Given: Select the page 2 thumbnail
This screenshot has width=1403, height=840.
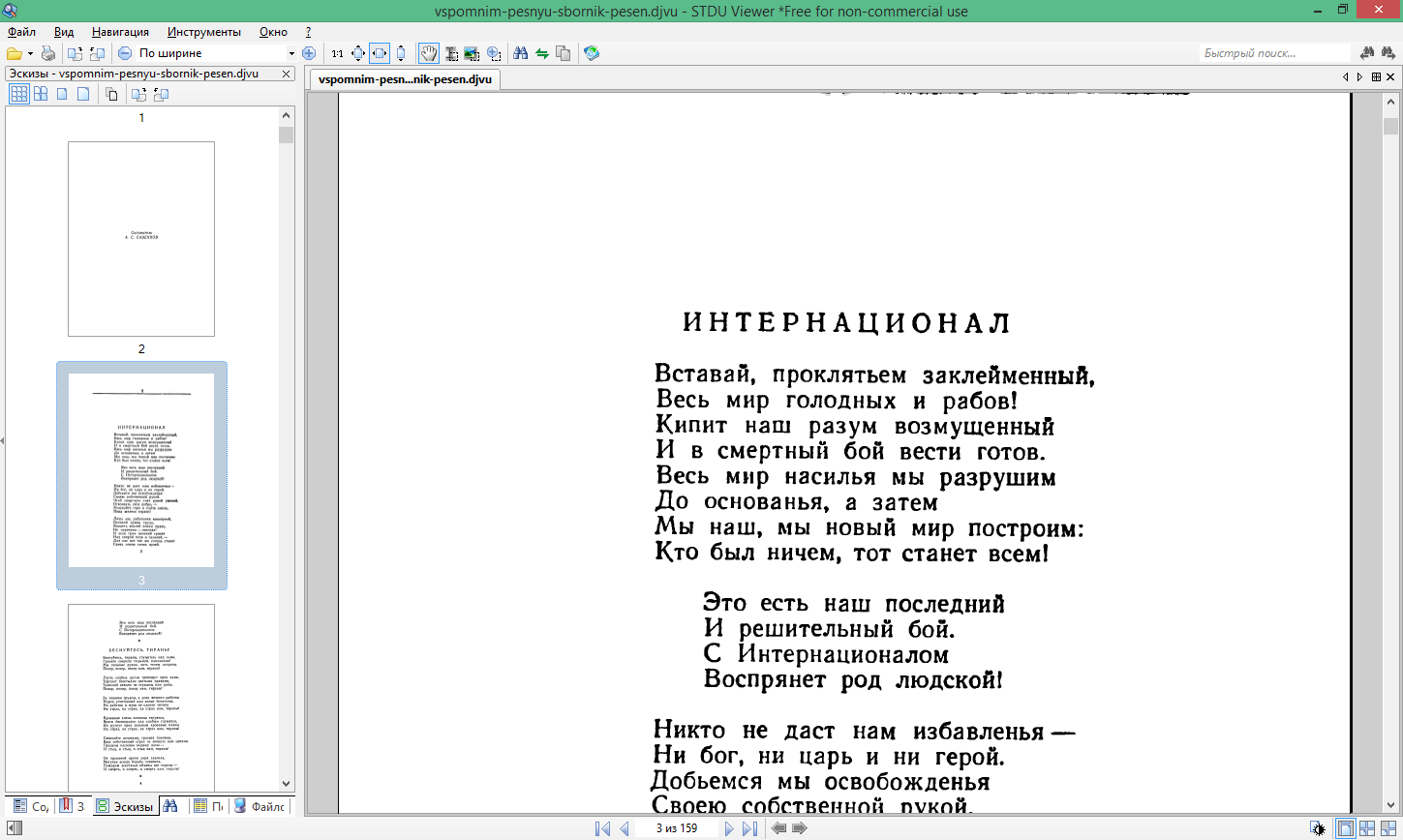Looking at the screenshot, I should pos(141,239).
